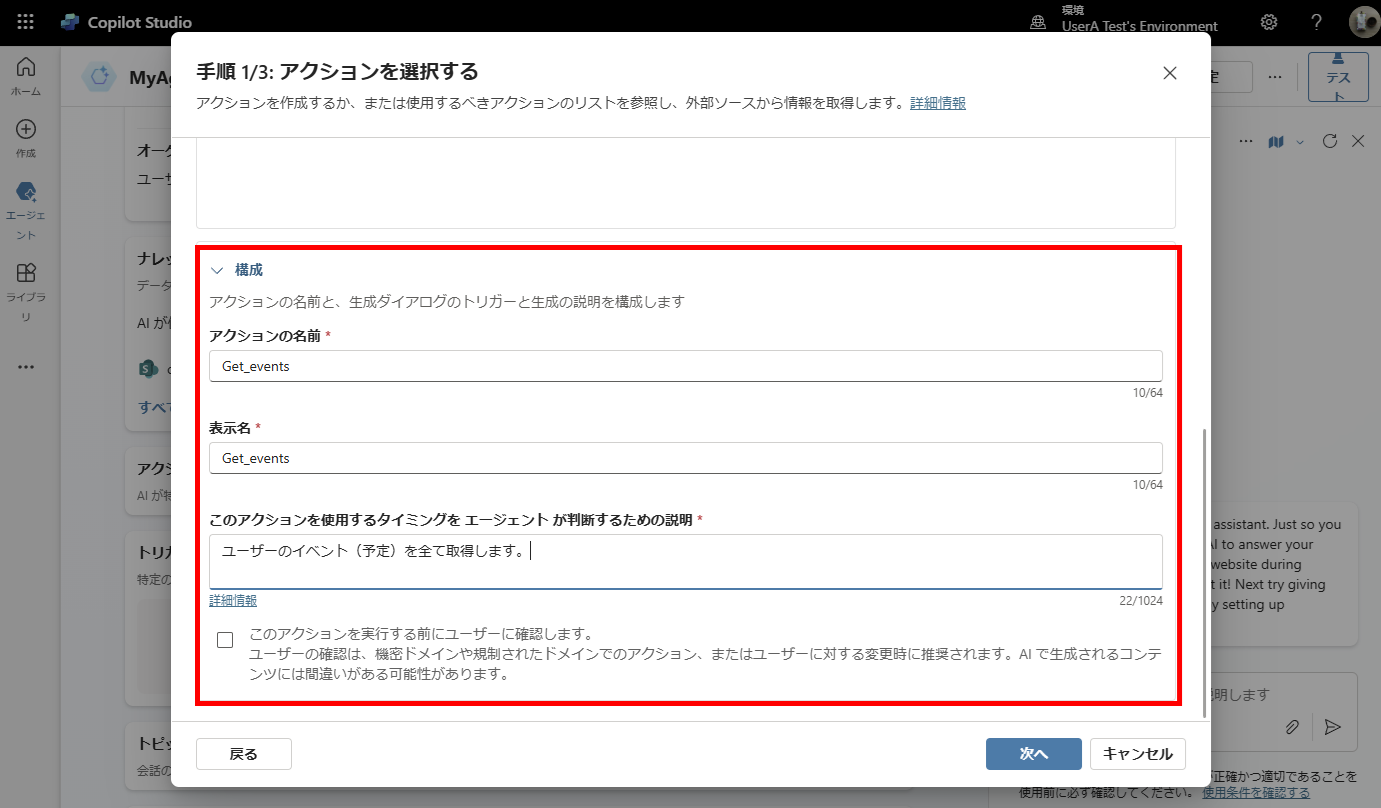Open the app launcher waffle menu
The height and width of the screenshot is (808, 1381).
tap(26, 22)
